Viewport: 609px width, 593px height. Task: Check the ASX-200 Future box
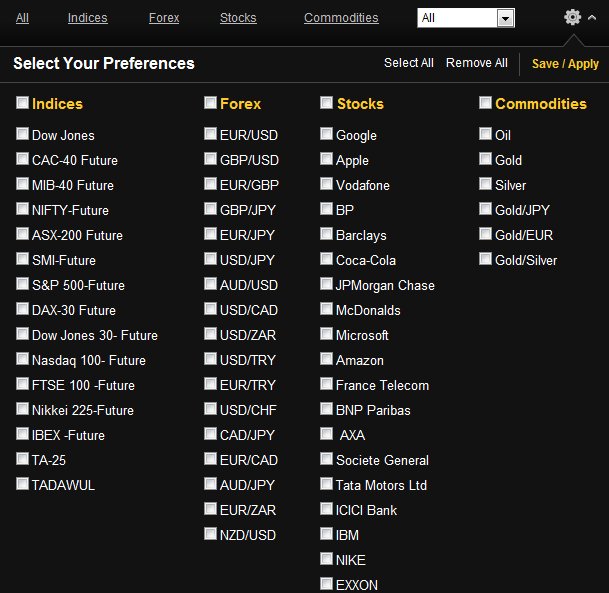pos(23,234)
